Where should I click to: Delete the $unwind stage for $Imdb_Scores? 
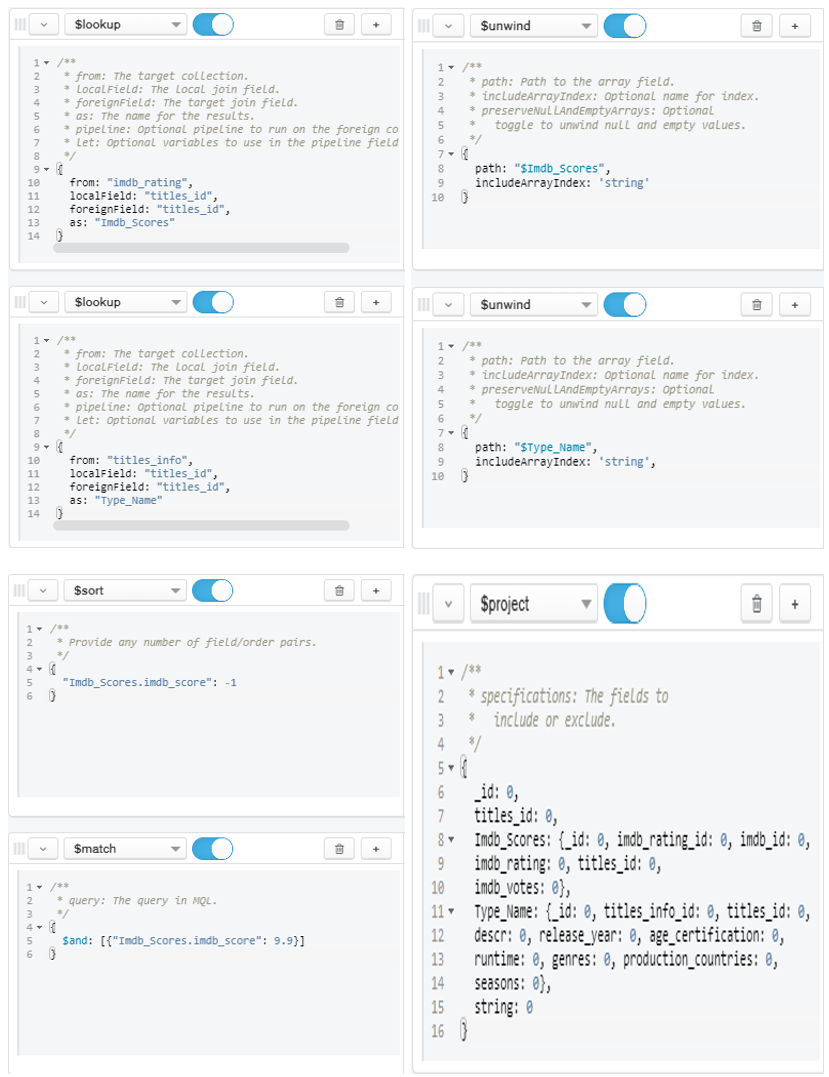tap(756, 26)
